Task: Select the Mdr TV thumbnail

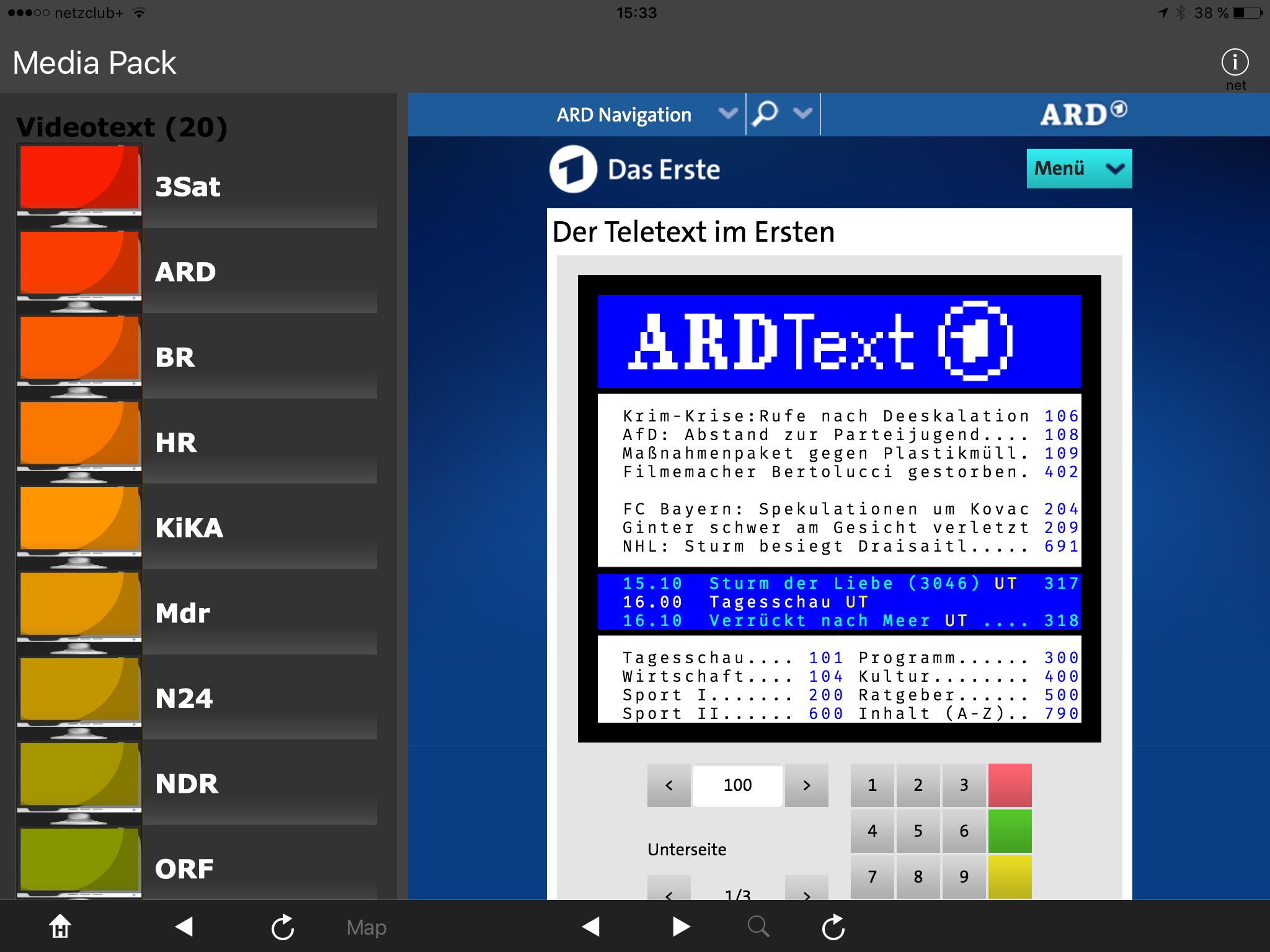Action: coord(79,612)
